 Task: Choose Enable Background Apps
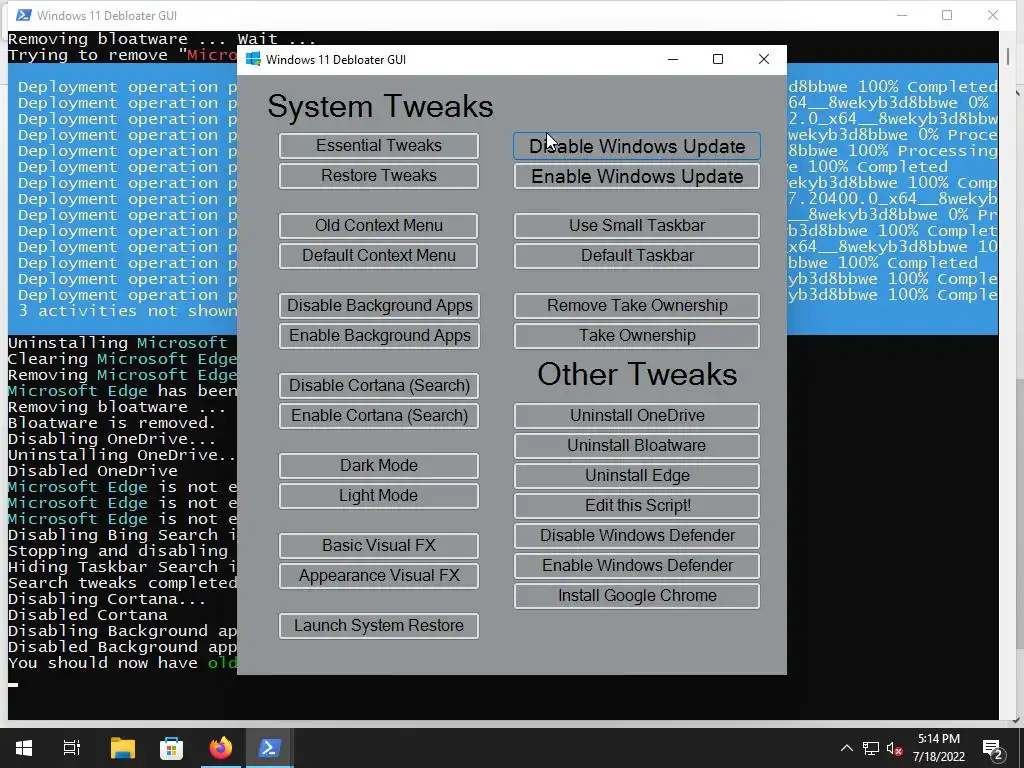pyautogui.click(x=379, y=336)
